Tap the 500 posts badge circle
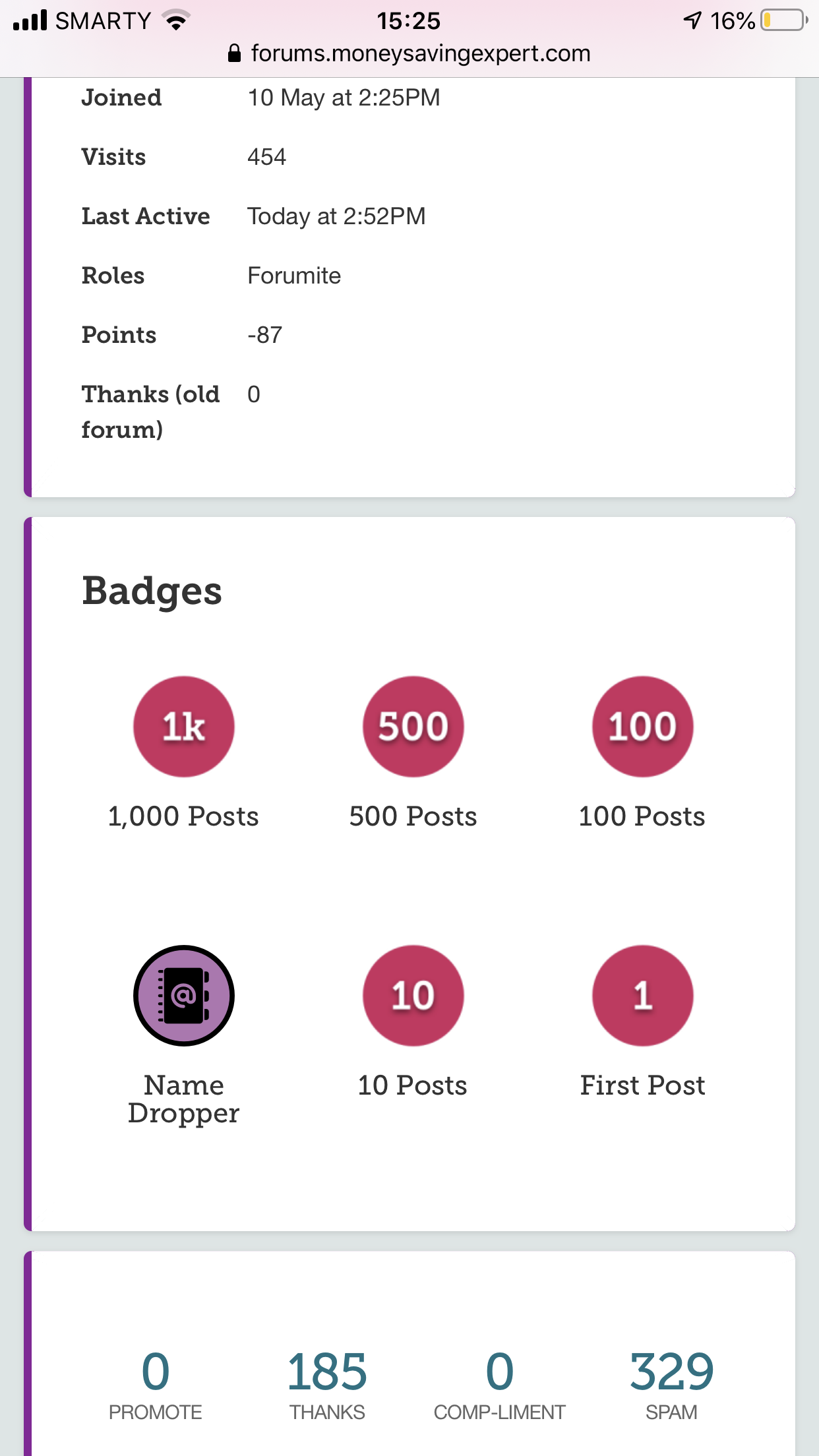This screenshot has height=1456, width=819. (x=413, y=727)
